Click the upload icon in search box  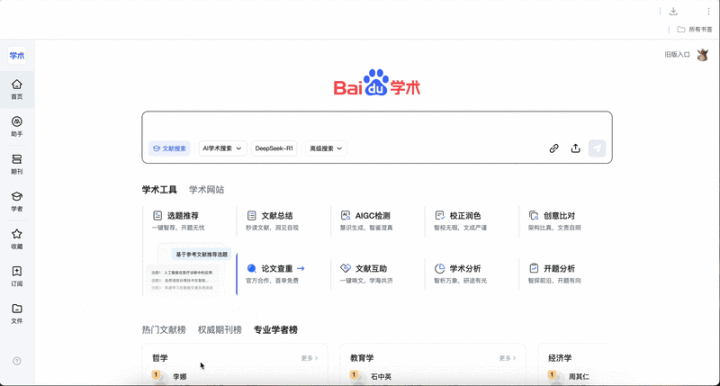(x=575, y=148)
